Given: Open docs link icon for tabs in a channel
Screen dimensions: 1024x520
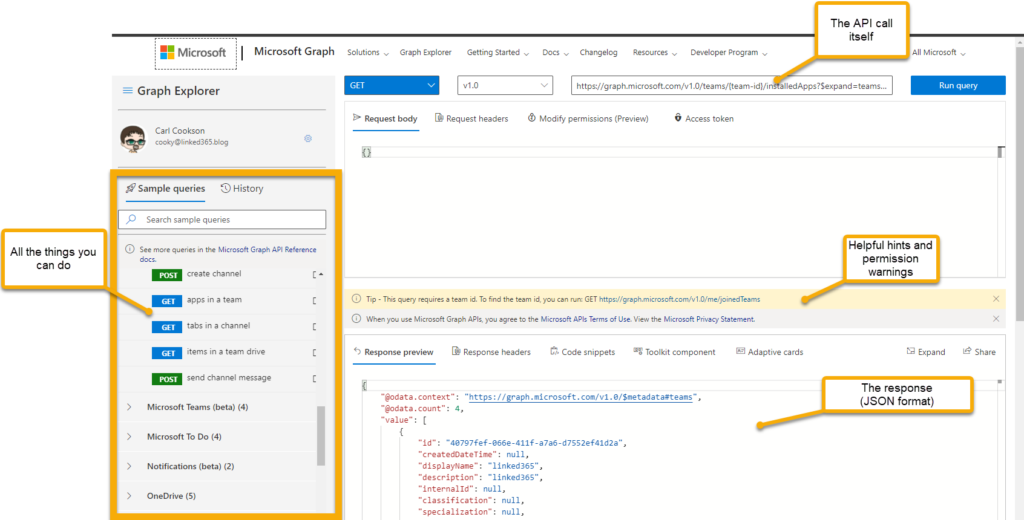Looking at the screenshot, I should (x=315, y=327).
